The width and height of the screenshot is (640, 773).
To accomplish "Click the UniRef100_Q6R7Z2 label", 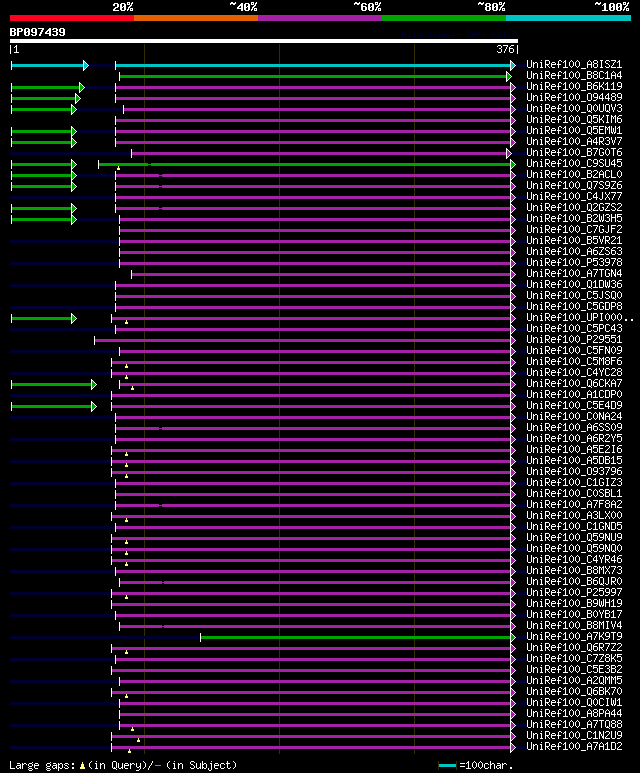I will coord(574,647).
